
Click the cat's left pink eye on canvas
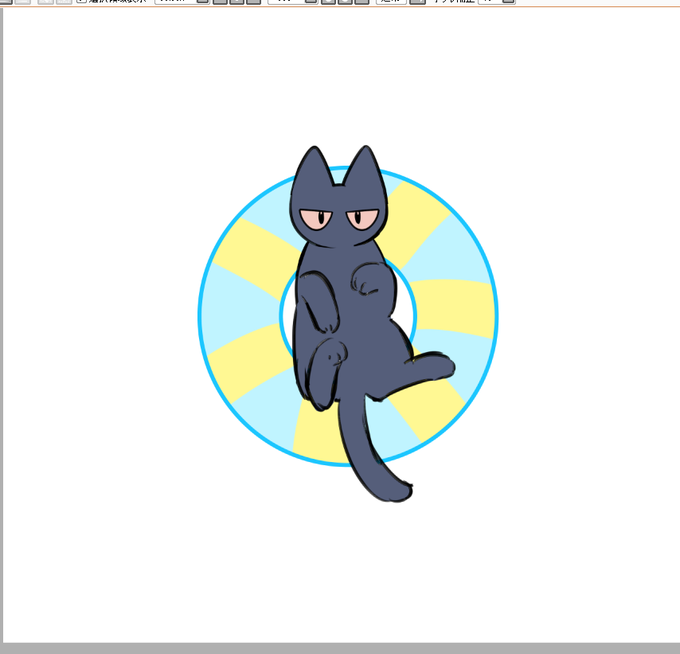click(316, 219)
